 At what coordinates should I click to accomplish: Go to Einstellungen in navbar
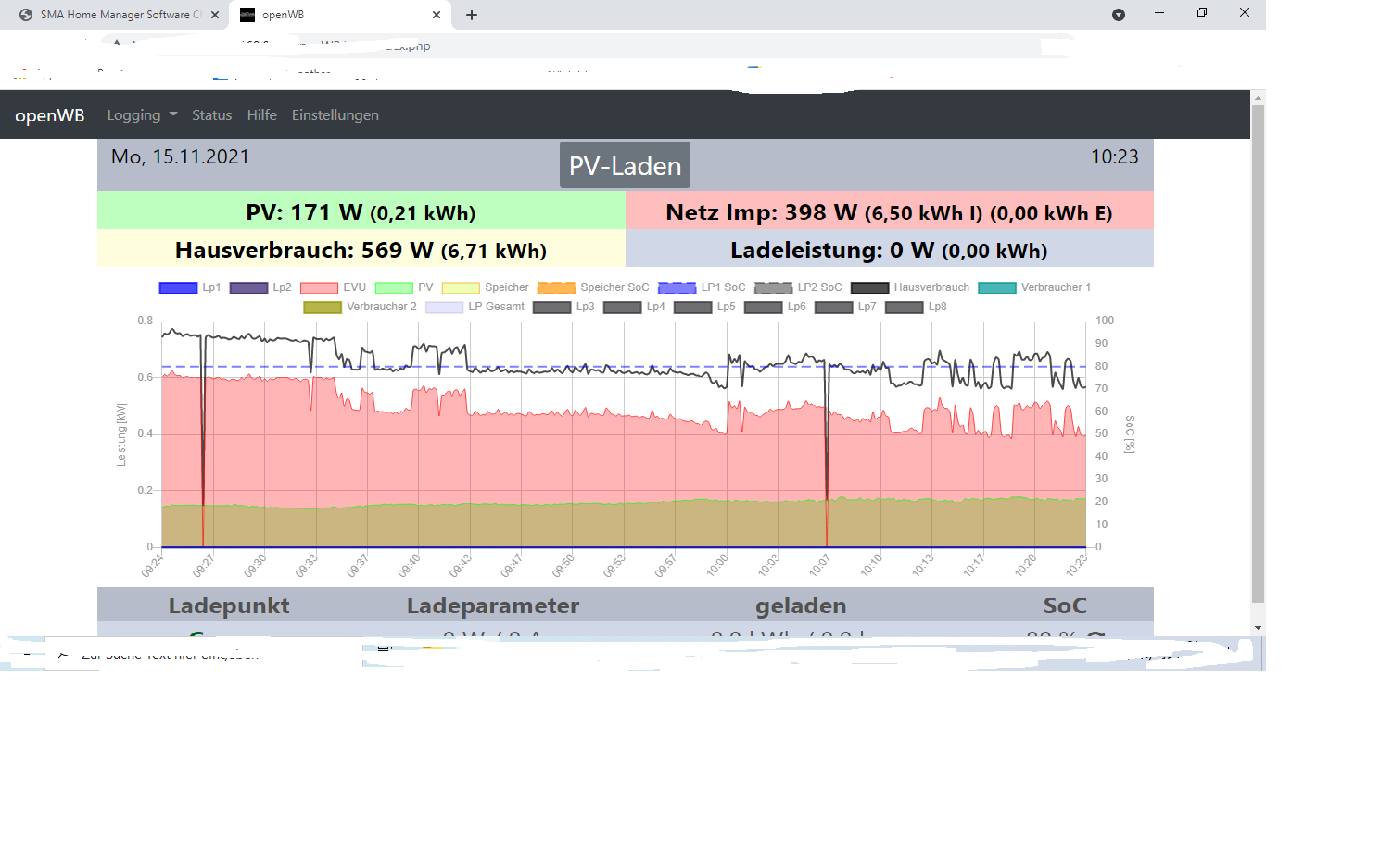coord(335,115)
